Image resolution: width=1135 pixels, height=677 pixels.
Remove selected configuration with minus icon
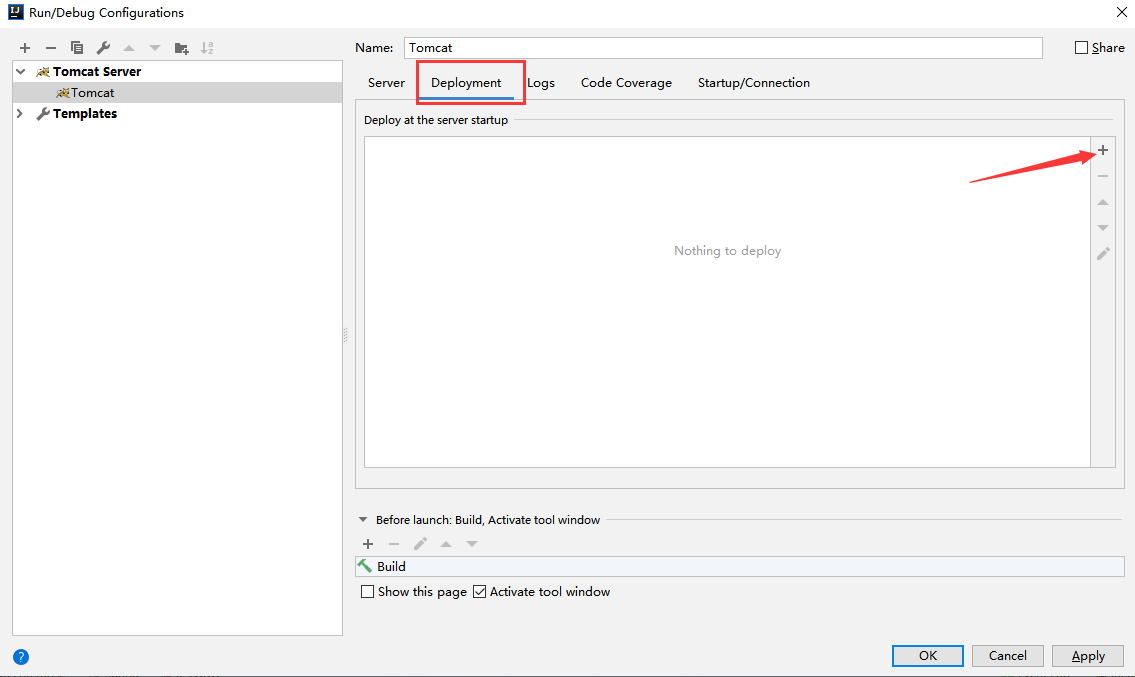pos(51,48)
